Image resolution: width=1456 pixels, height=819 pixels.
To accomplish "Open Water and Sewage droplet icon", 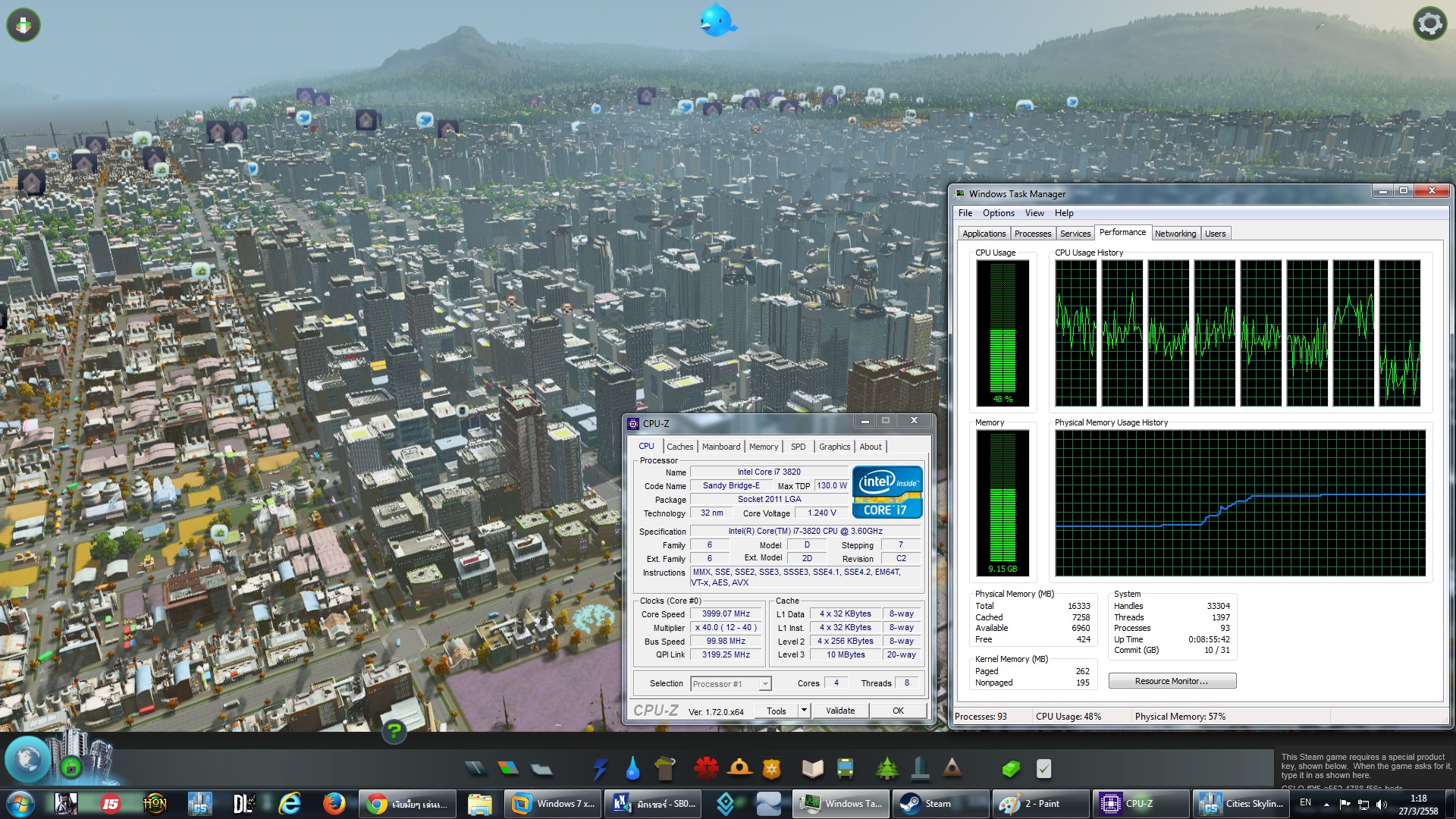I will (x=632, y=769).
